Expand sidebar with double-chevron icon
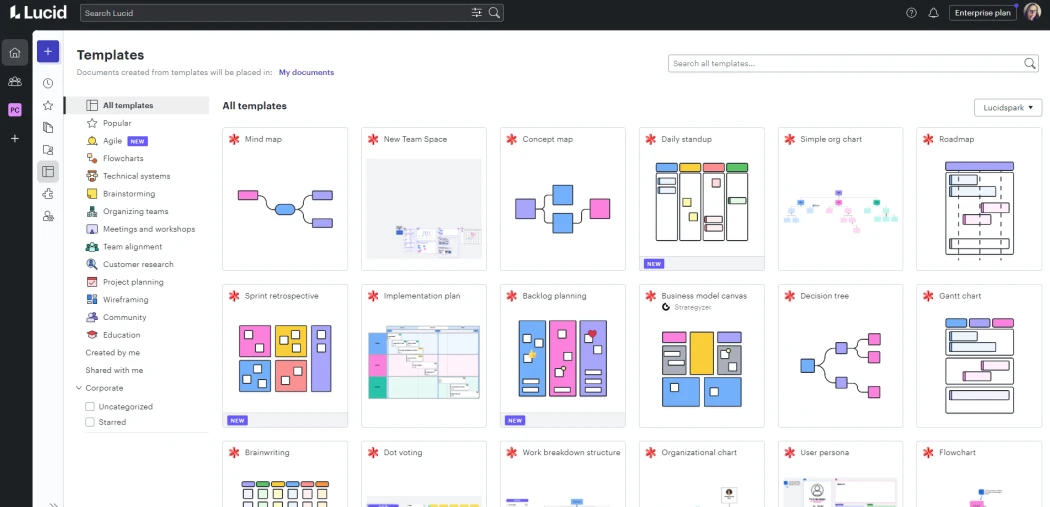This screenshot has height=507, width=1050. click(x=54, y=504)
